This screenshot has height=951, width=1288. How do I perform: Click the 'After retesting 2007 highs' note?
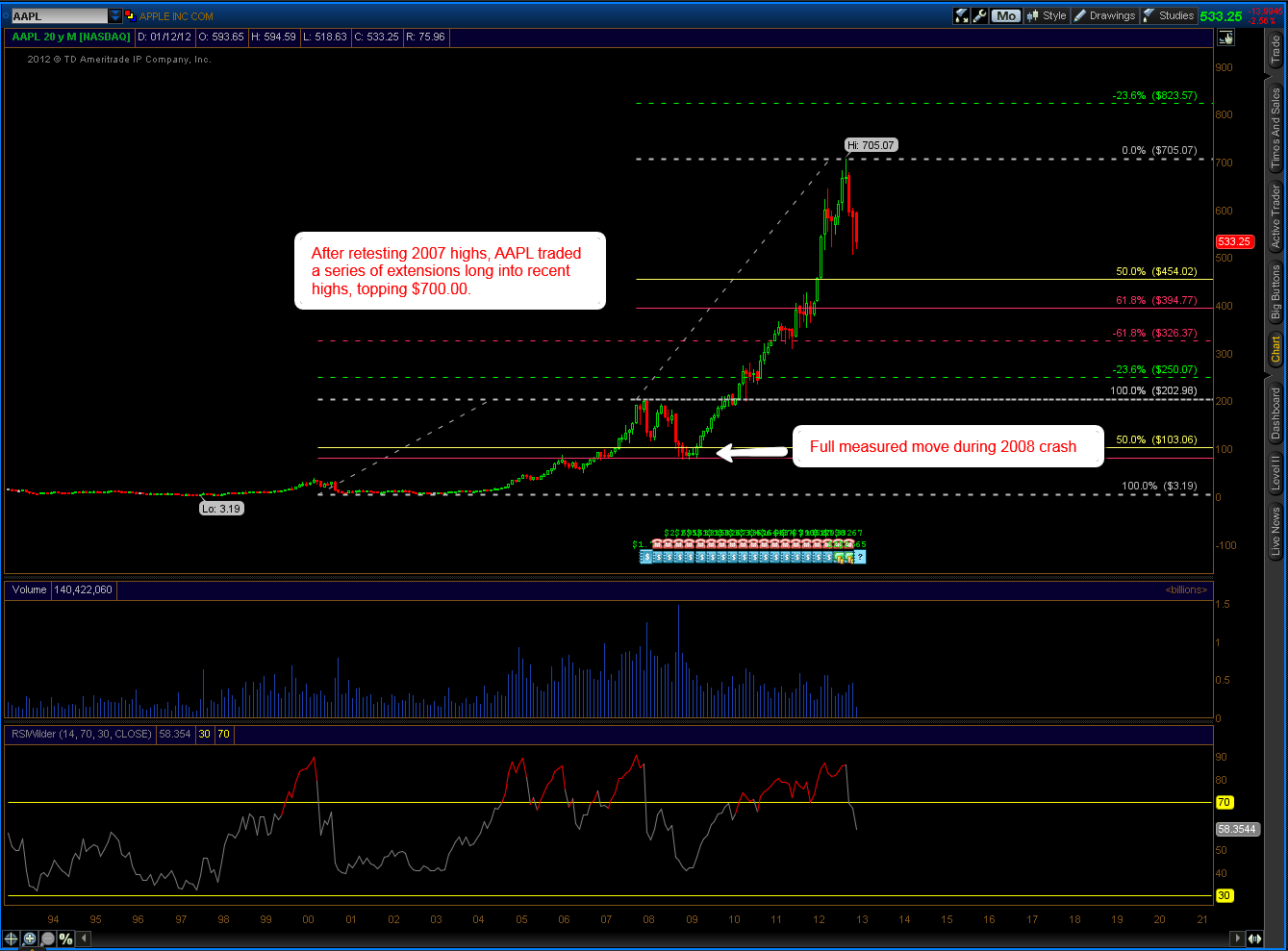pos(450,271)
